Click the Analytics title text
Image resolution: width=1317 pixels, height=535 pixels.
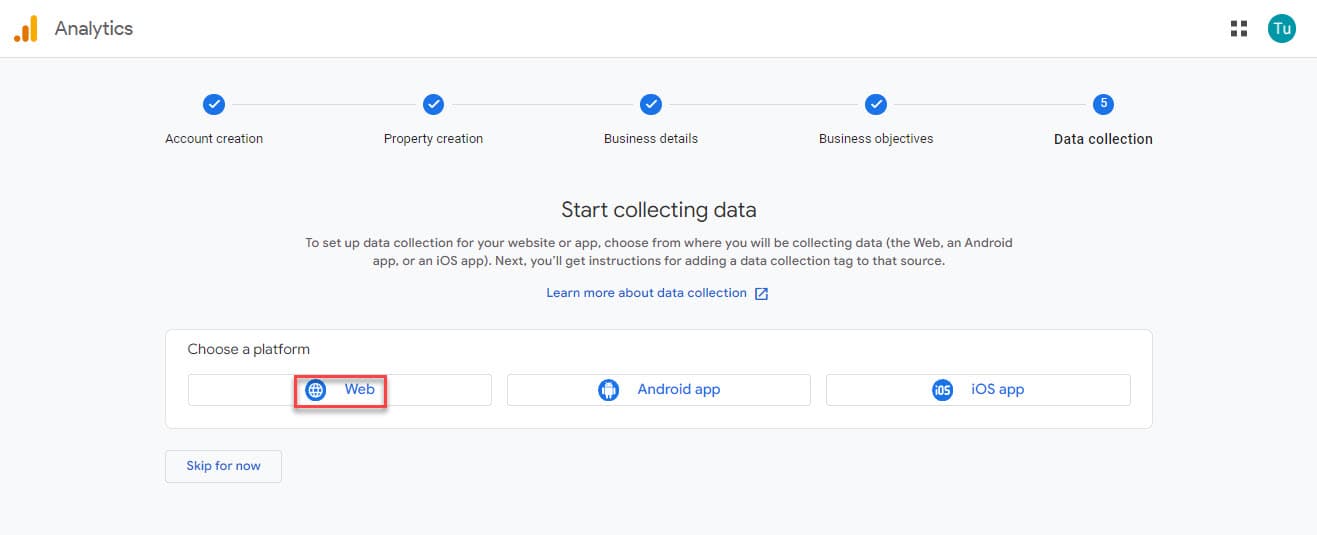tap(94, 29)
